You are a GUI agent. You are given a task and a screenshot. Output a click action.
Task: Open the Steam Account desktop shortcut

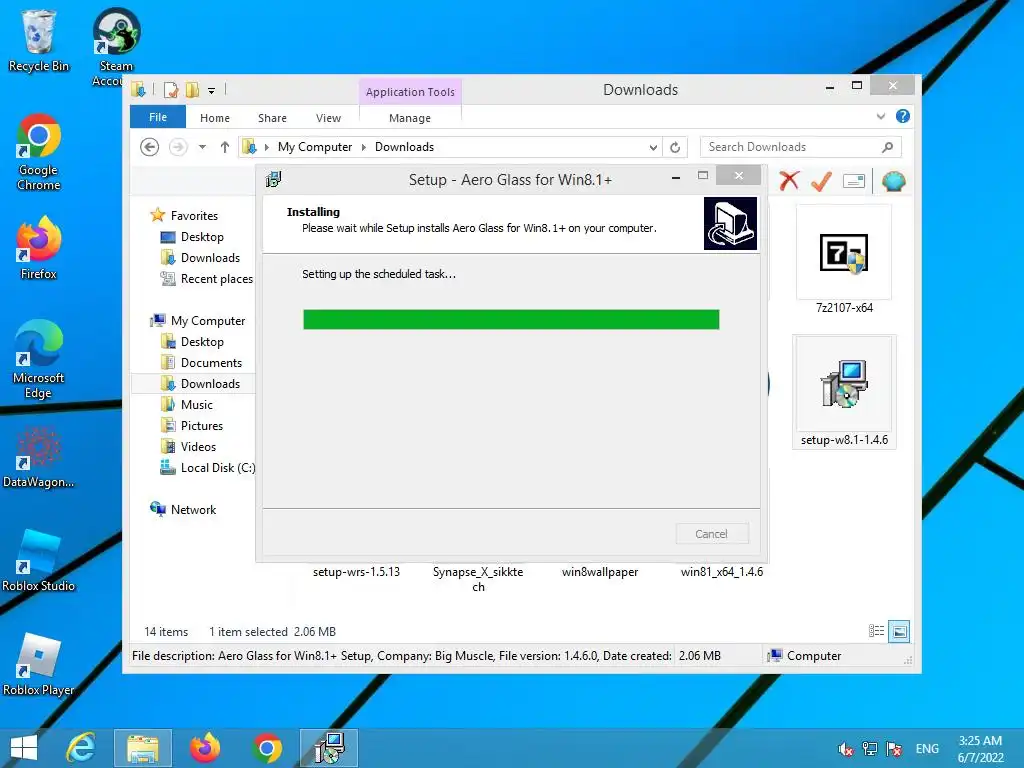click(116, 46)
